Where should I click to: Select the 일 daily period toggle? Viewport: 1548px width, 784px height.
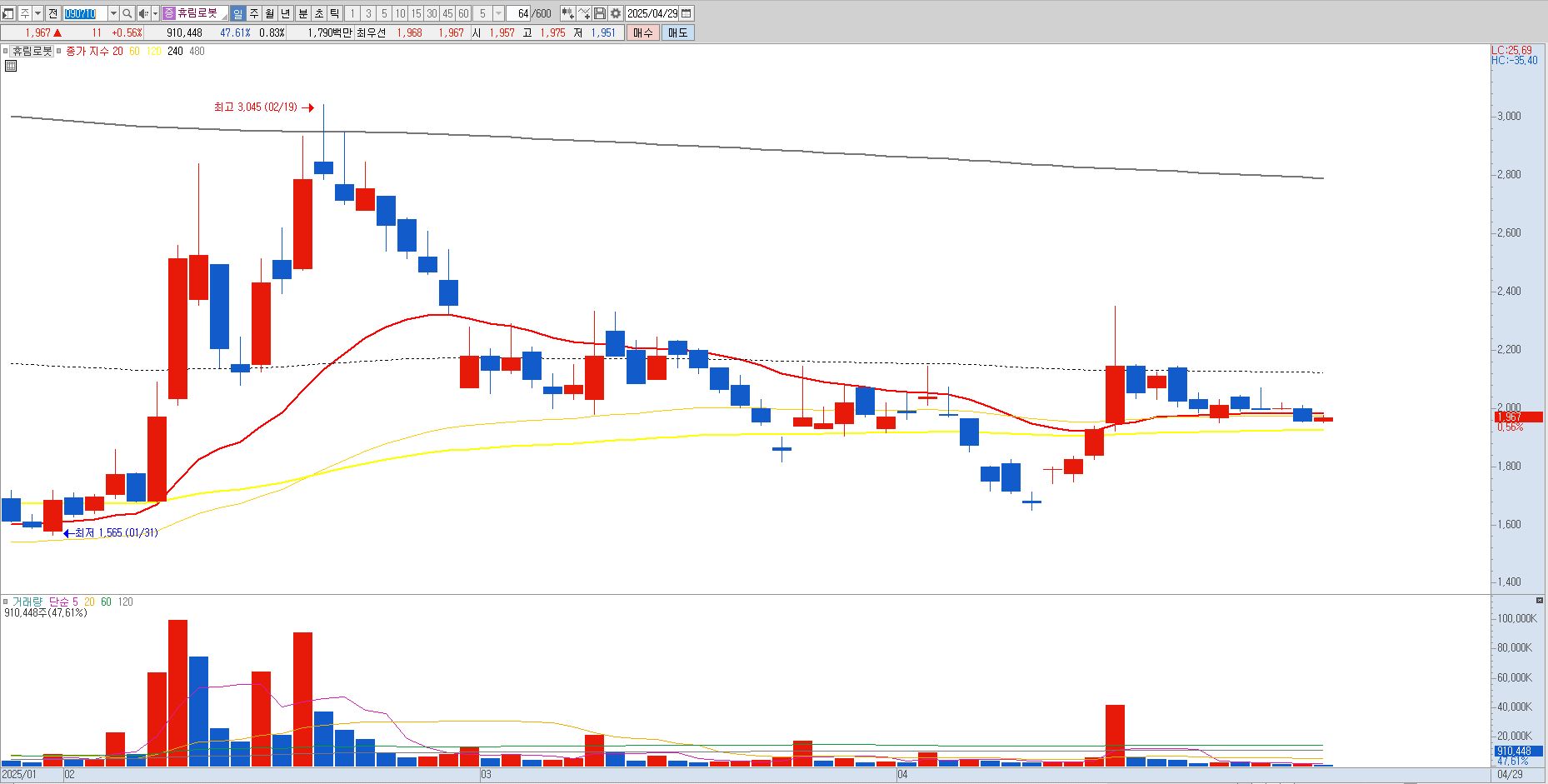click(x=237, y=13)
